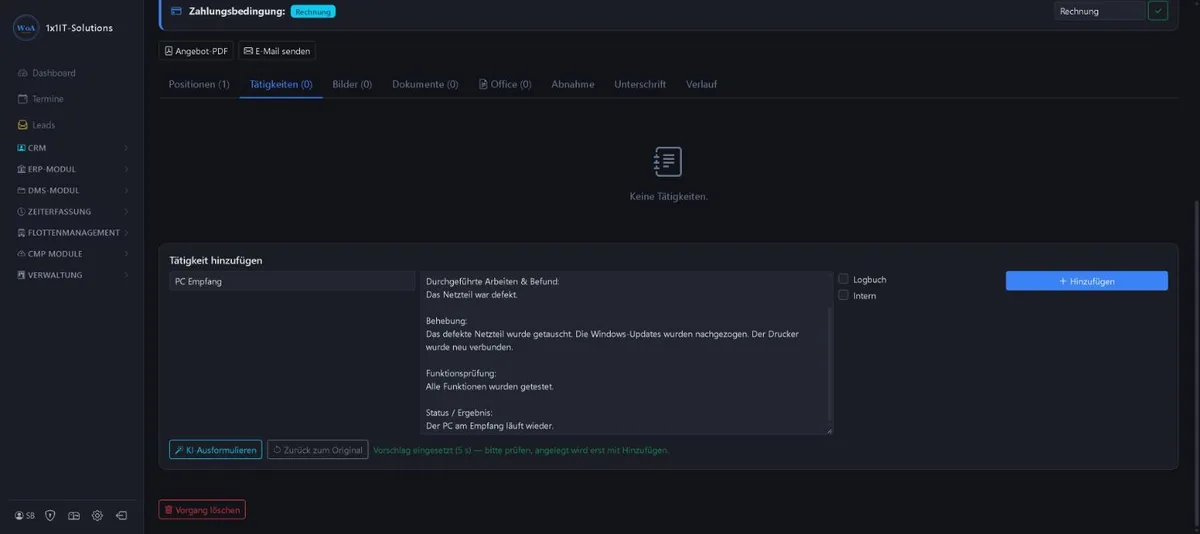Click the WoA company logo
The width and height of the screenshot is (1200, 534).
pos(26,28)
